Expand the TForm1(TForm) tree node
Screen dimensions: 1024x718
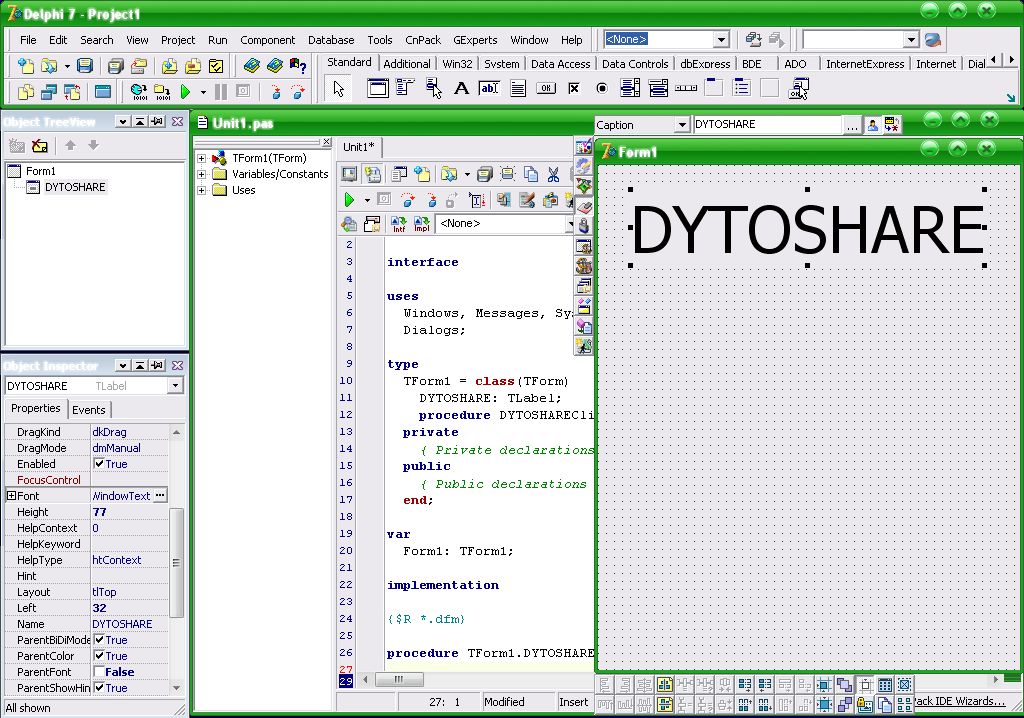[x=202, y=158]
